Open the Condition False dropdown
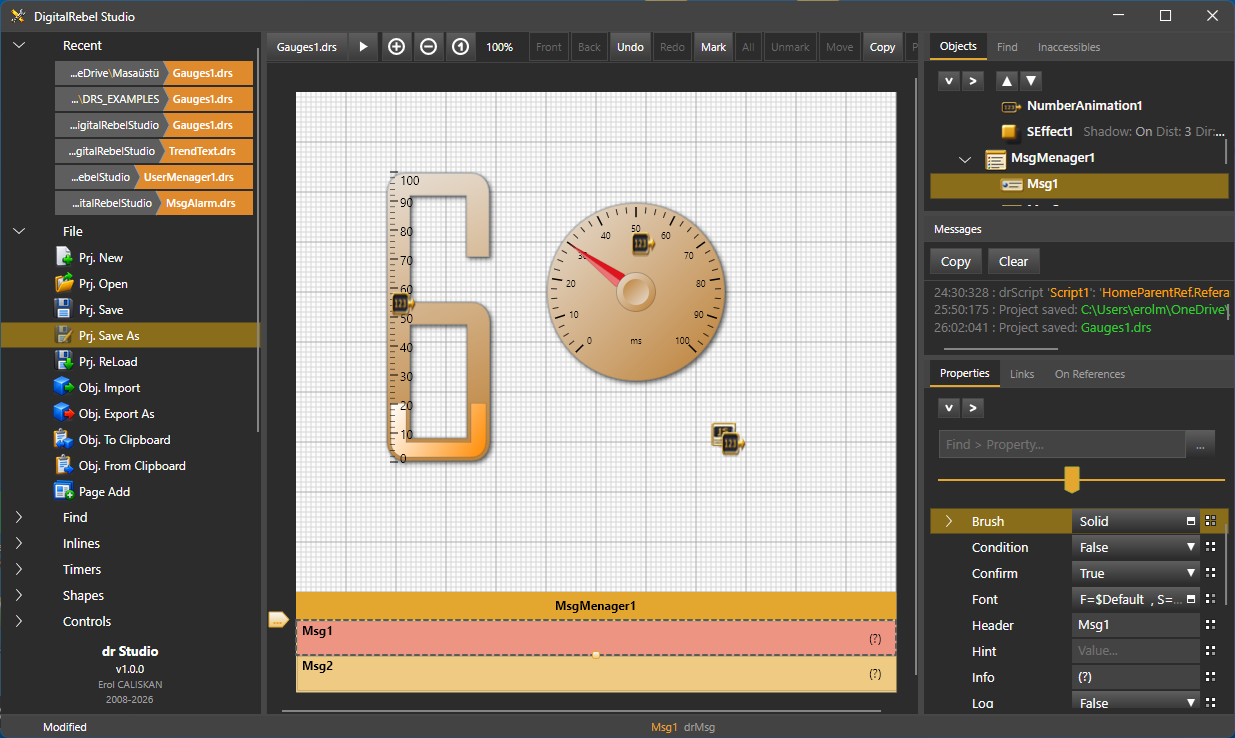Image resolution: width=1235 pixels, height=738 pixels. point(1136,547)
